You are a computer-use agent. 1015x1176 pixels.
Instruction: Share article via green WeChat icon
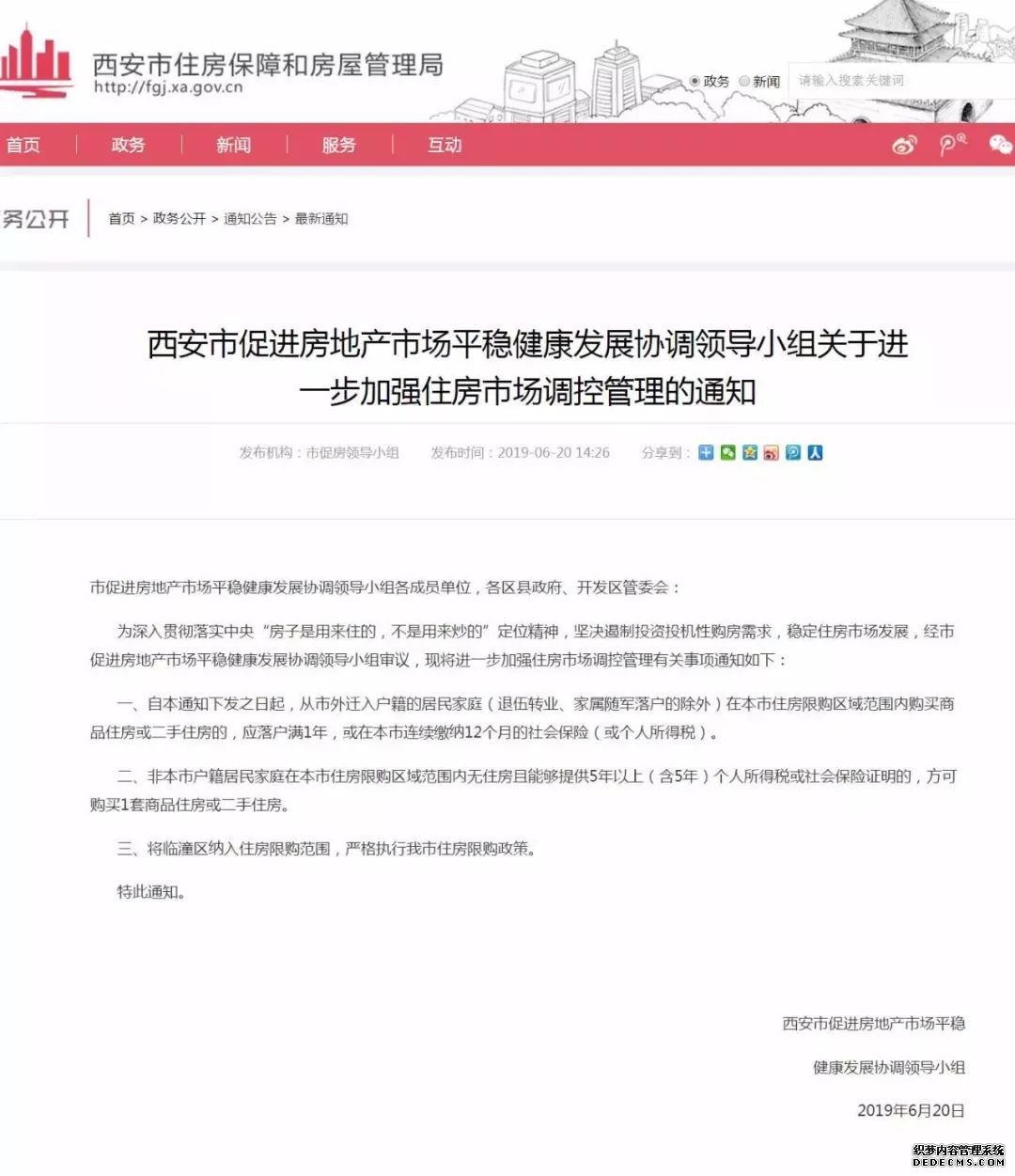(727, 453)
